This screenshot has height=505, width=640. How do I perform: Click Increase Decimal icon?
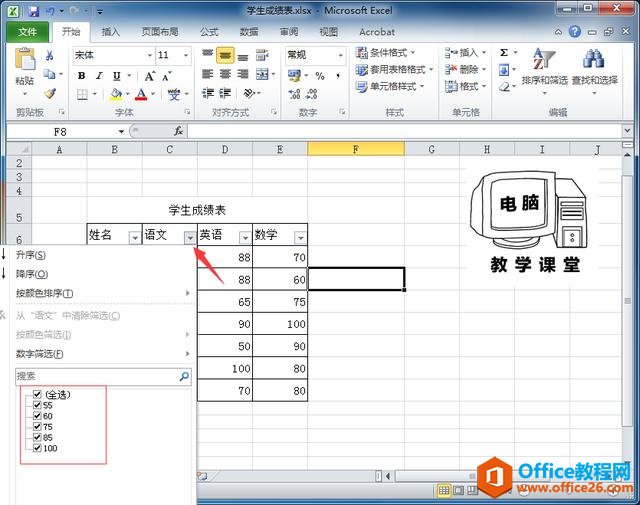294,94
